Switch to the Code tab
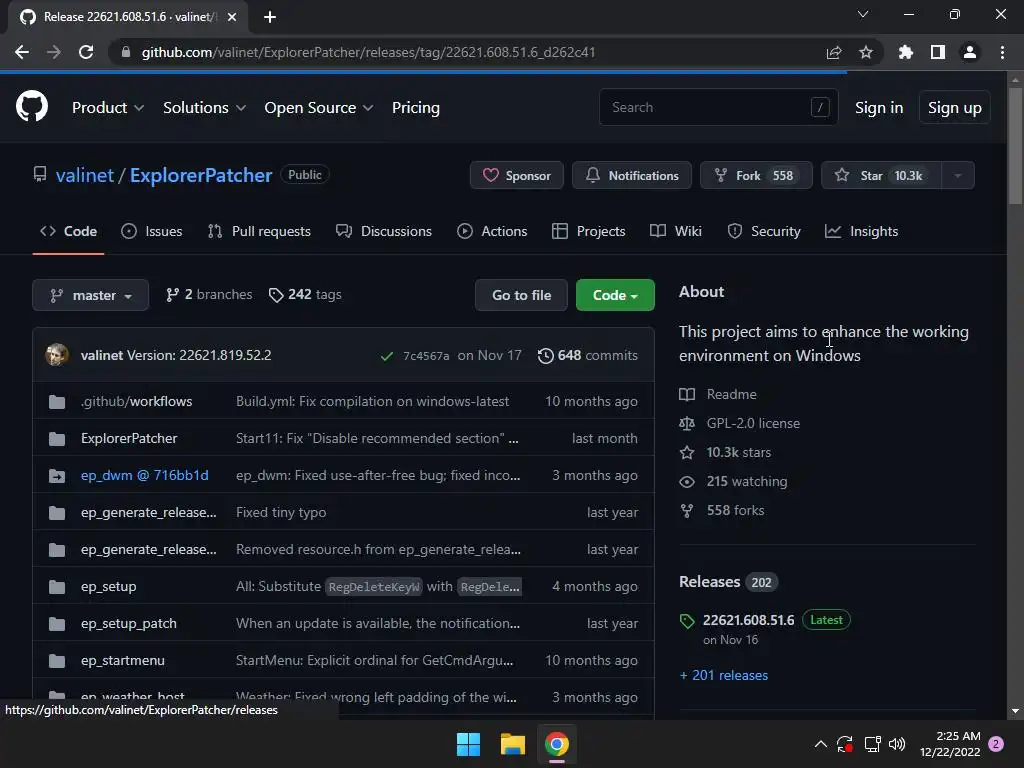Viewport: 1024px width, 768px height. (x=69, y=231)
